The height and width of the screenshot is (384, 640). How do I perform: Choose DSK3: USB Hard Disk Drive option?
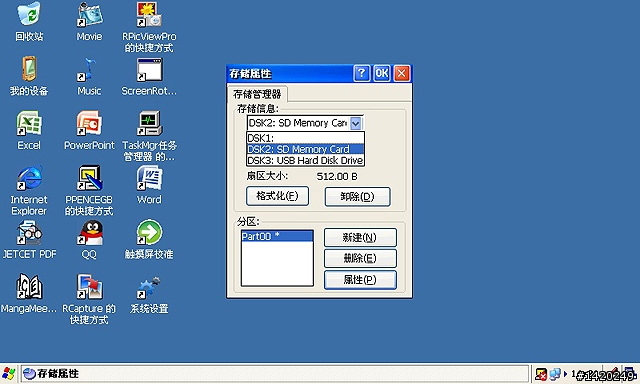[305, 160]
